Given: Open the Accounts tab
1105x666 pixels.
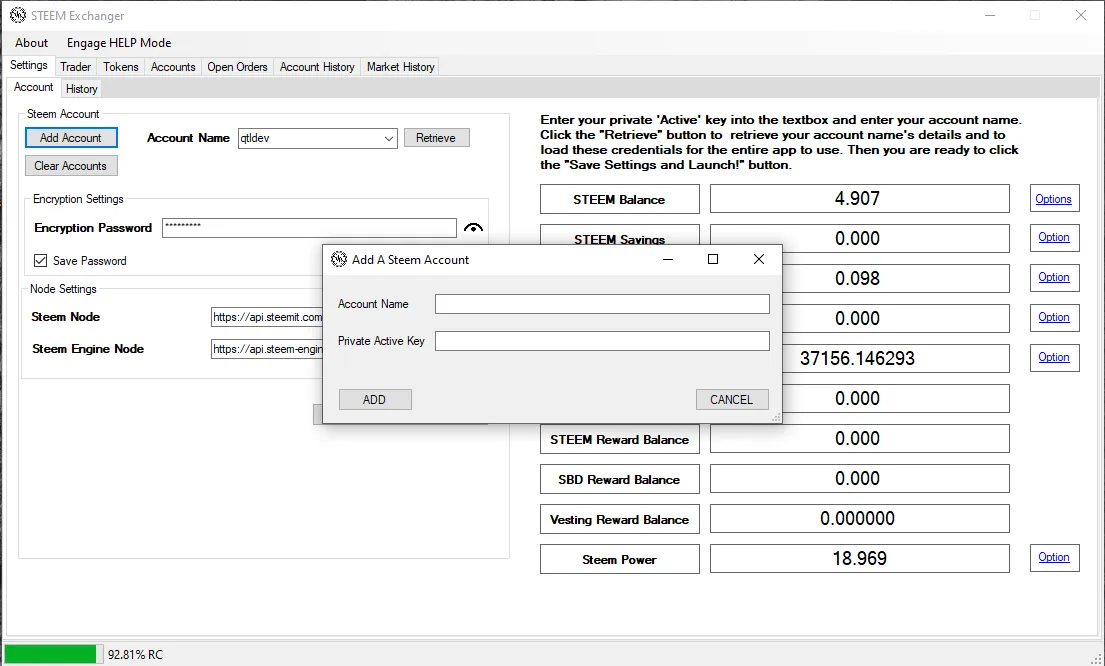Looking at the screenshot, I should click(x=173, y=67).
